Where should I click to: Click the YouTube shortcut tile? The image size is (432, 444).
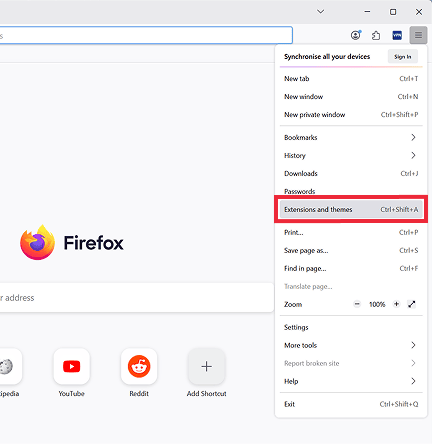tap(72, 366)
